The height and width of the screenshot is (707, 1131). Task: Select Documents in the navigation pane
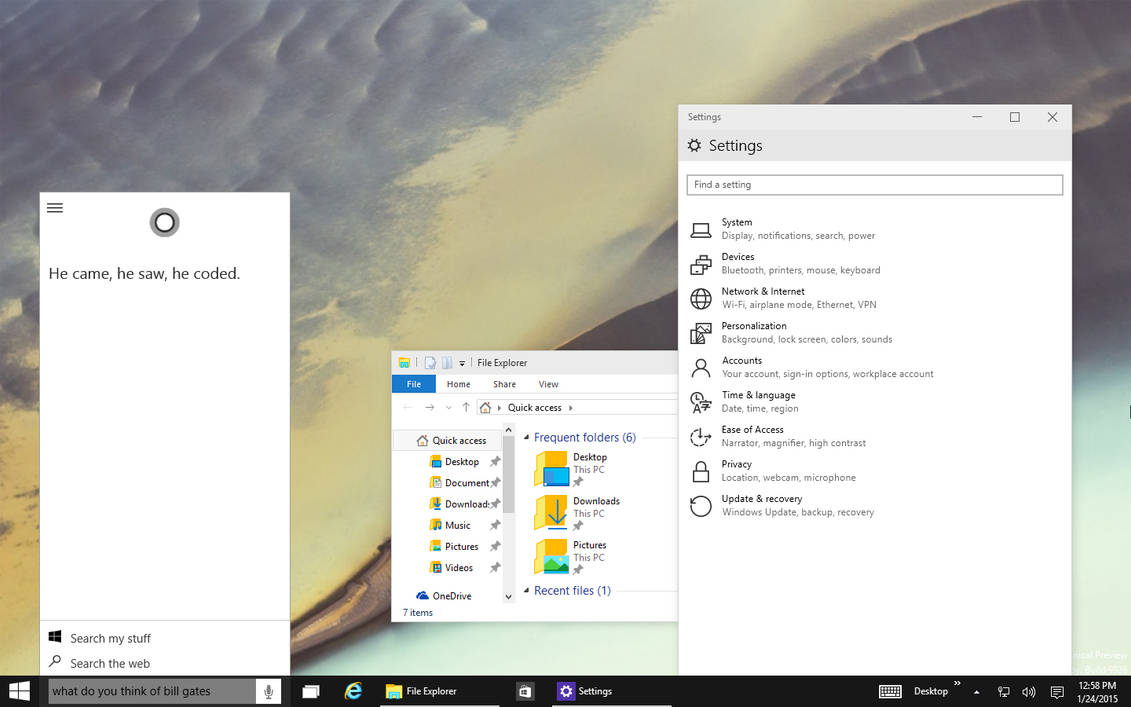tap(459, 483)
